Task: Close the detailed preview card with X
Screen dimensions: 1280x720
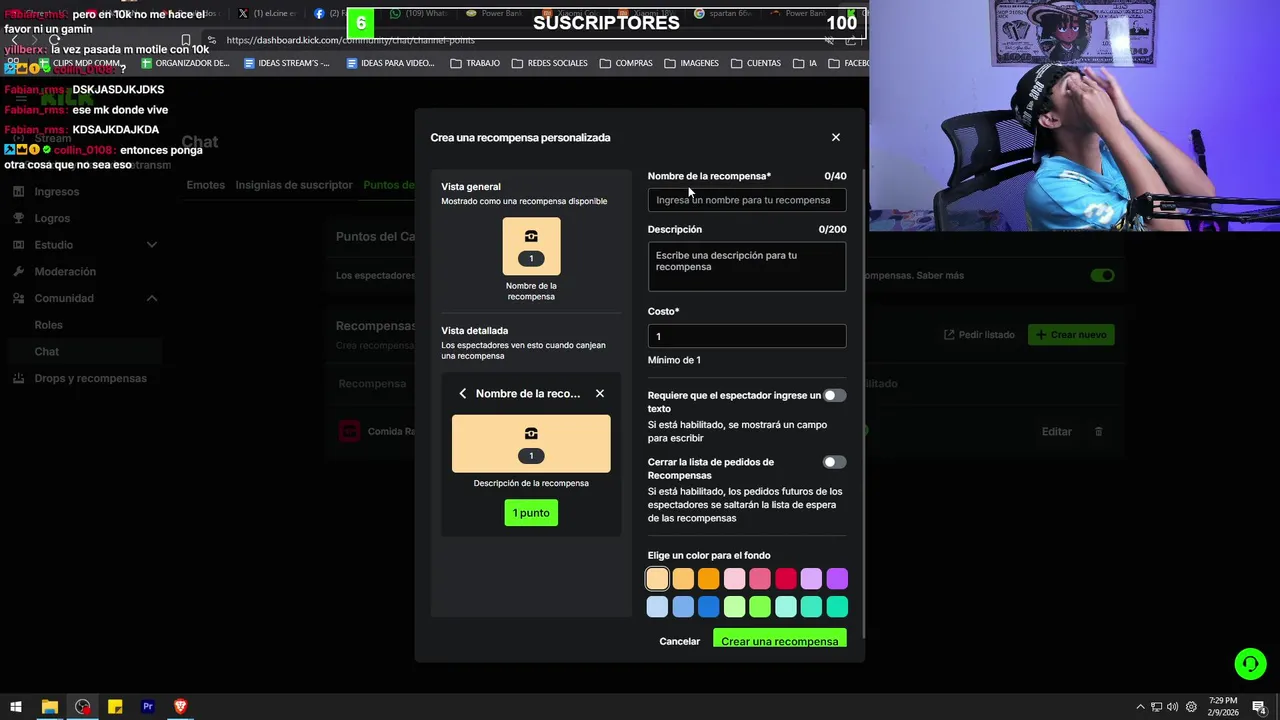Action: coord(600,394)
